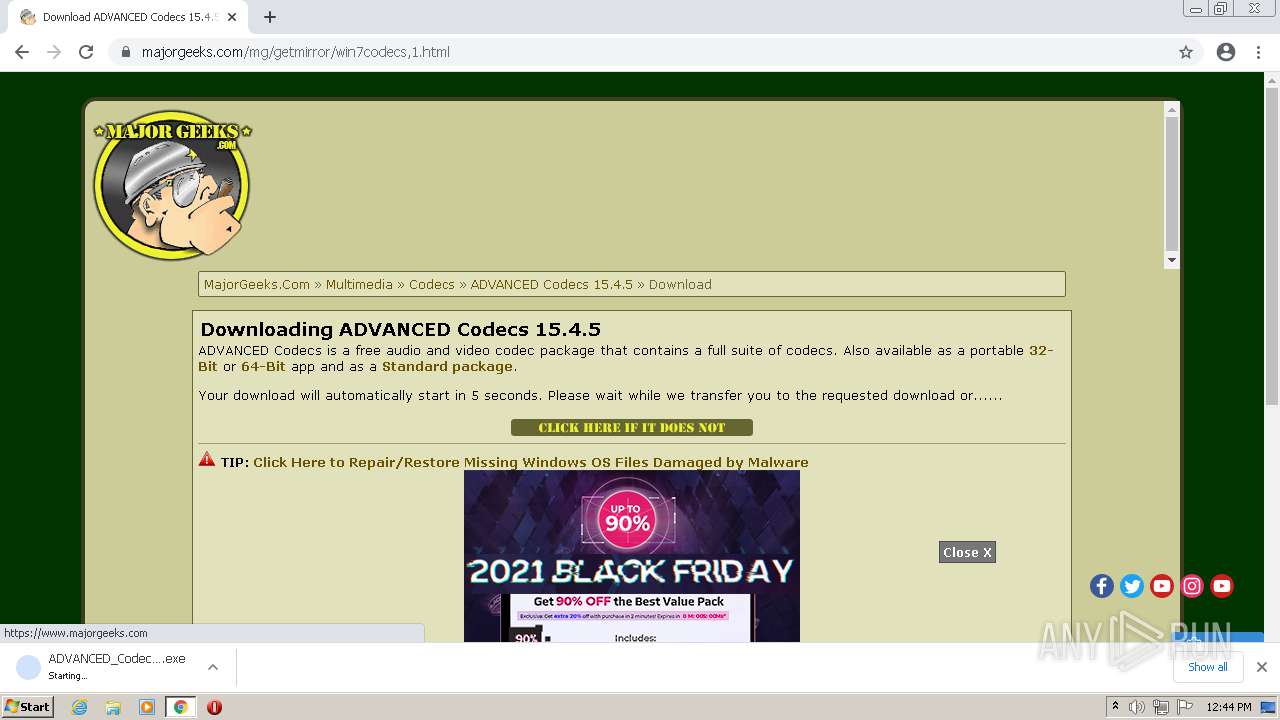Open MajorGeeks.Com breadcrumb link

pyautogui.click(x=257, y=285)
